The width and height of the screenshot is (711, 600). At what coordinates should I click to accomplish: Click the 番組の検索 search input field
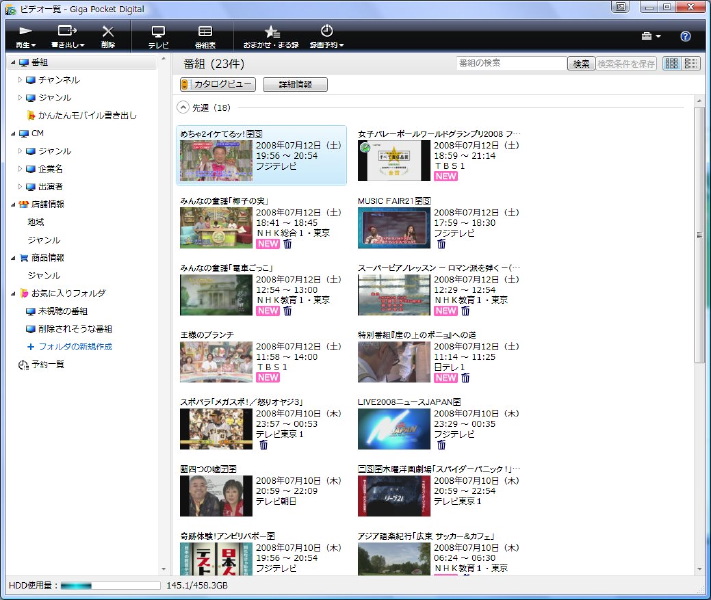(x=510, y=64)
